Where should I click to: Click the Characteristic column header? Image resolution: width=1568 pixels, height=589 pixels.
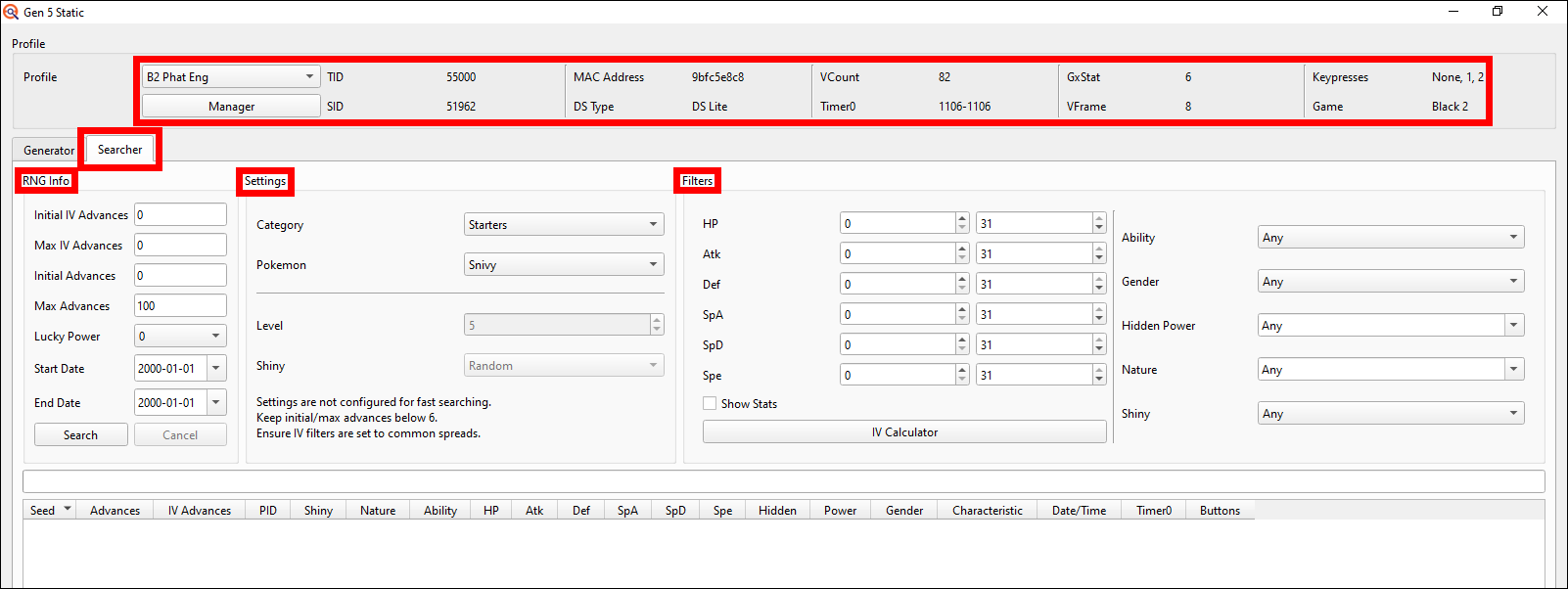coord(988,510)
